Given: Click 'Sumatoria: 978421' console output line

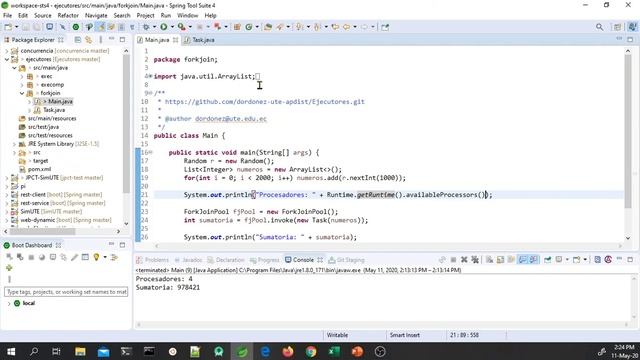Looking at the screenshot, I should click(168, 287).
